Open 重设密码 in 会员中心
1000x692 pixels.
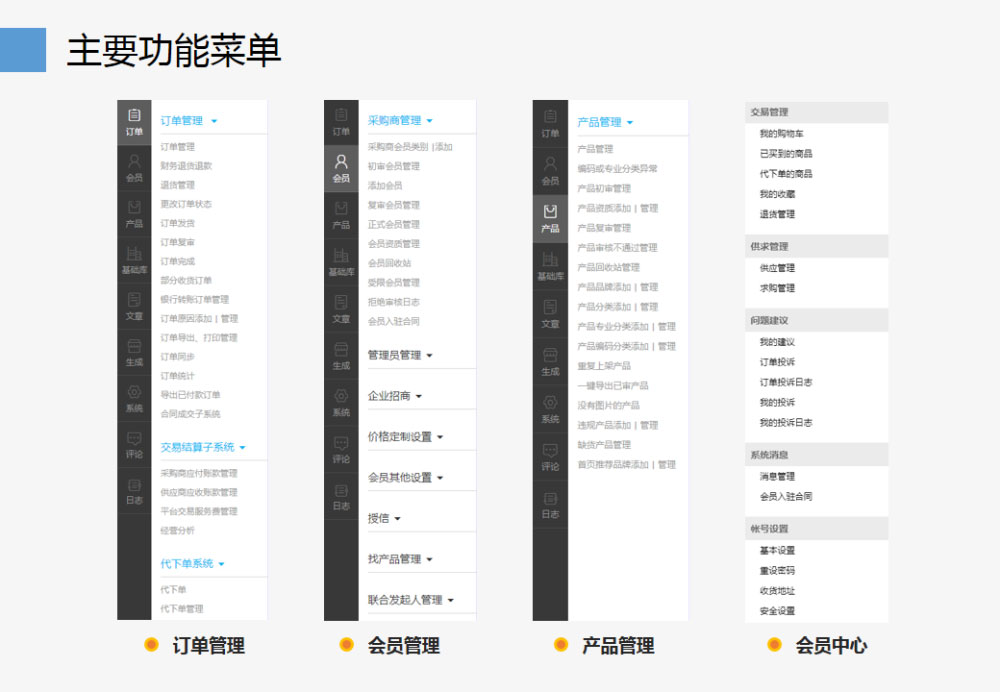[777, 571]
